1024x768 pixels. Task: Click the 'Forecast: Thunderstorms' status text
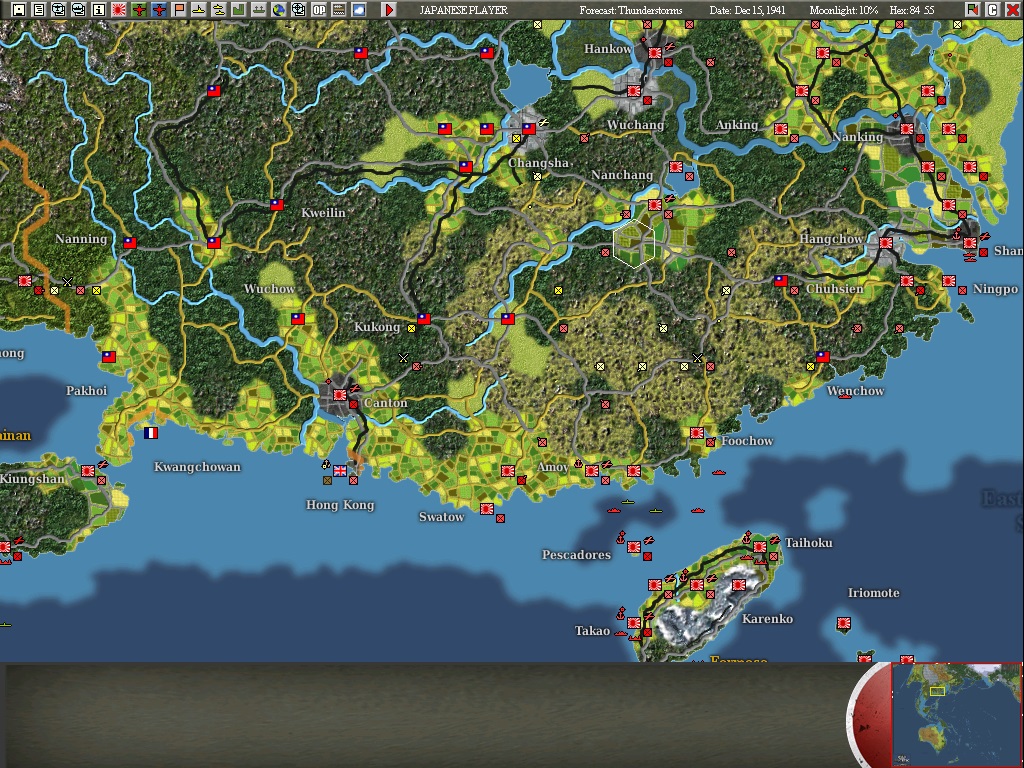(631, 10)
